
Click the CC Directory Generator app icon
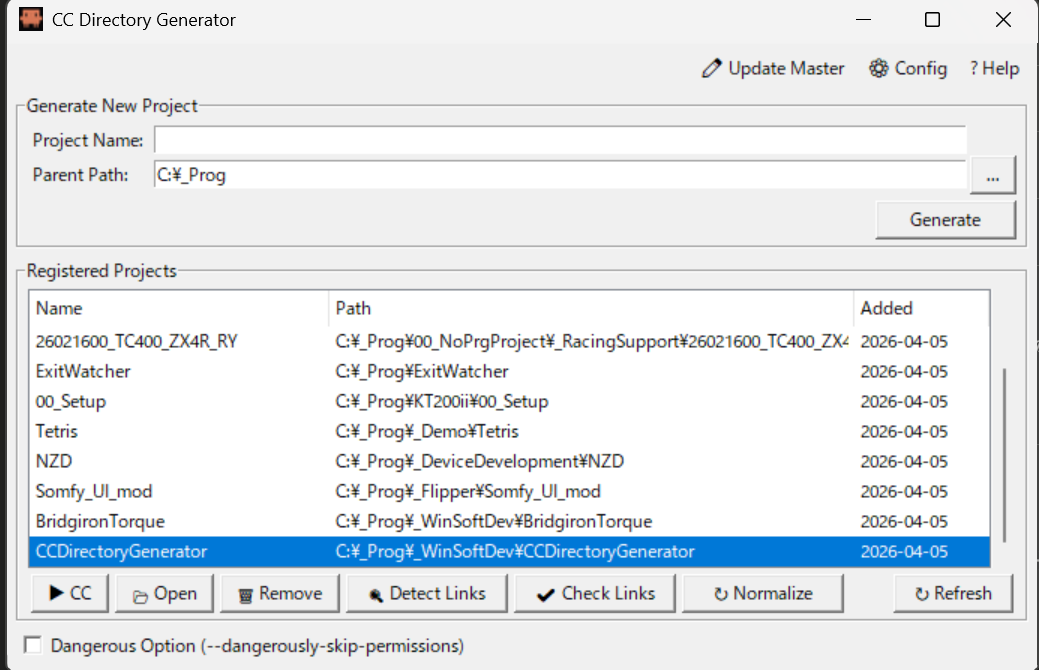30,19
